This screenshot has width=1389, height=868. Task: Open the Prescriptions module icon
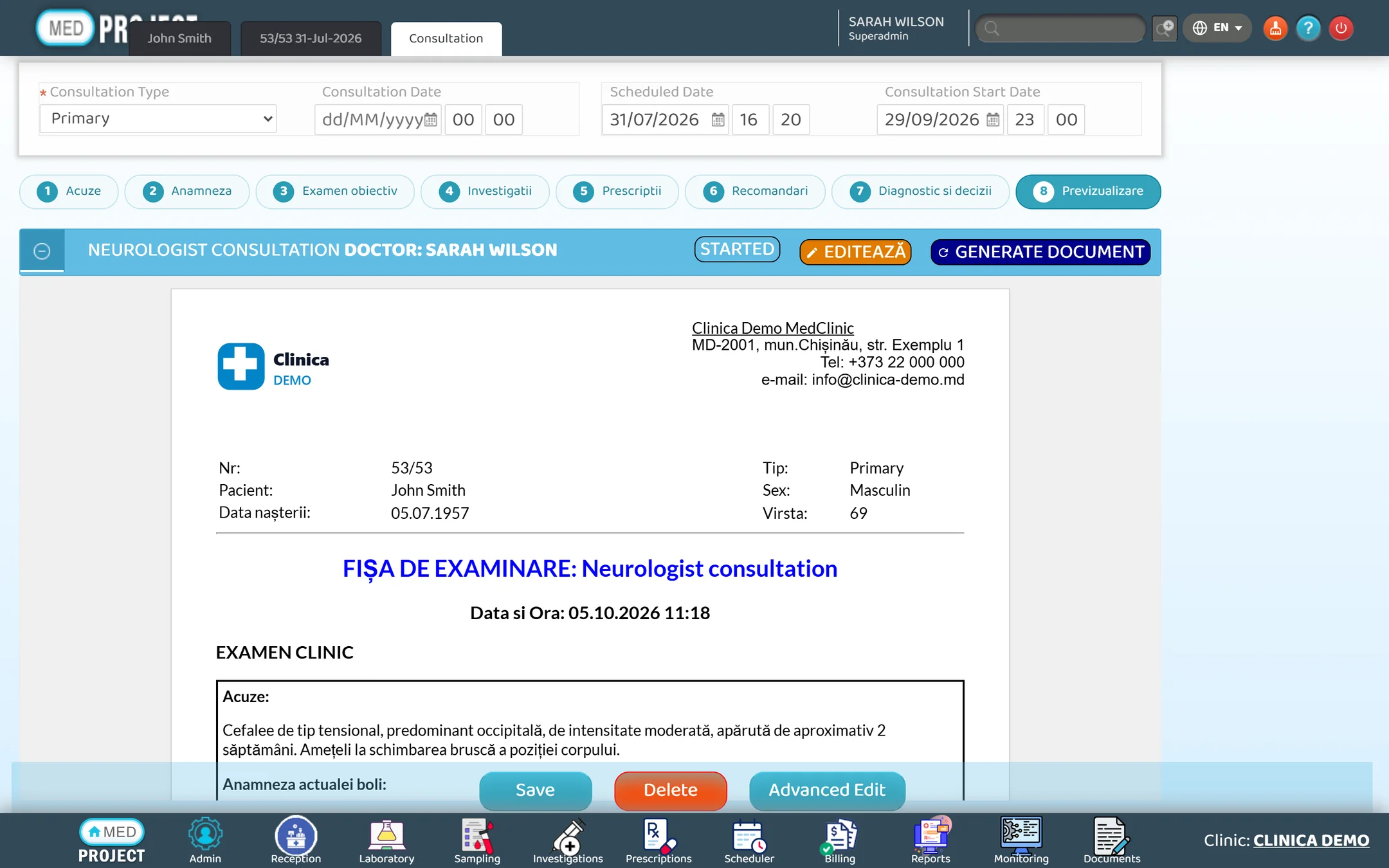[658, 840]
